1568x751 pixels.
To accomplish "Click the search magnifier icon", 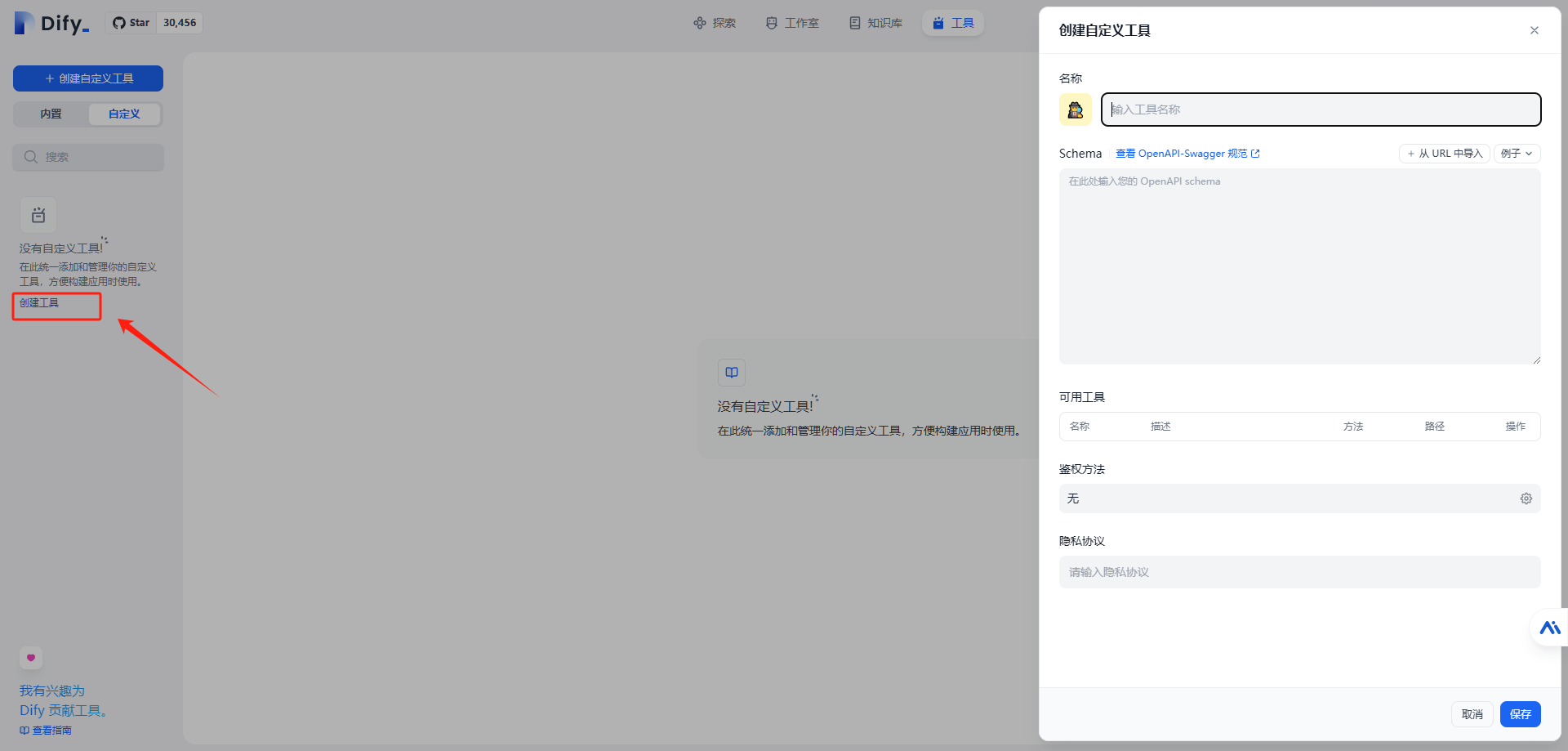I will point(31,157).
